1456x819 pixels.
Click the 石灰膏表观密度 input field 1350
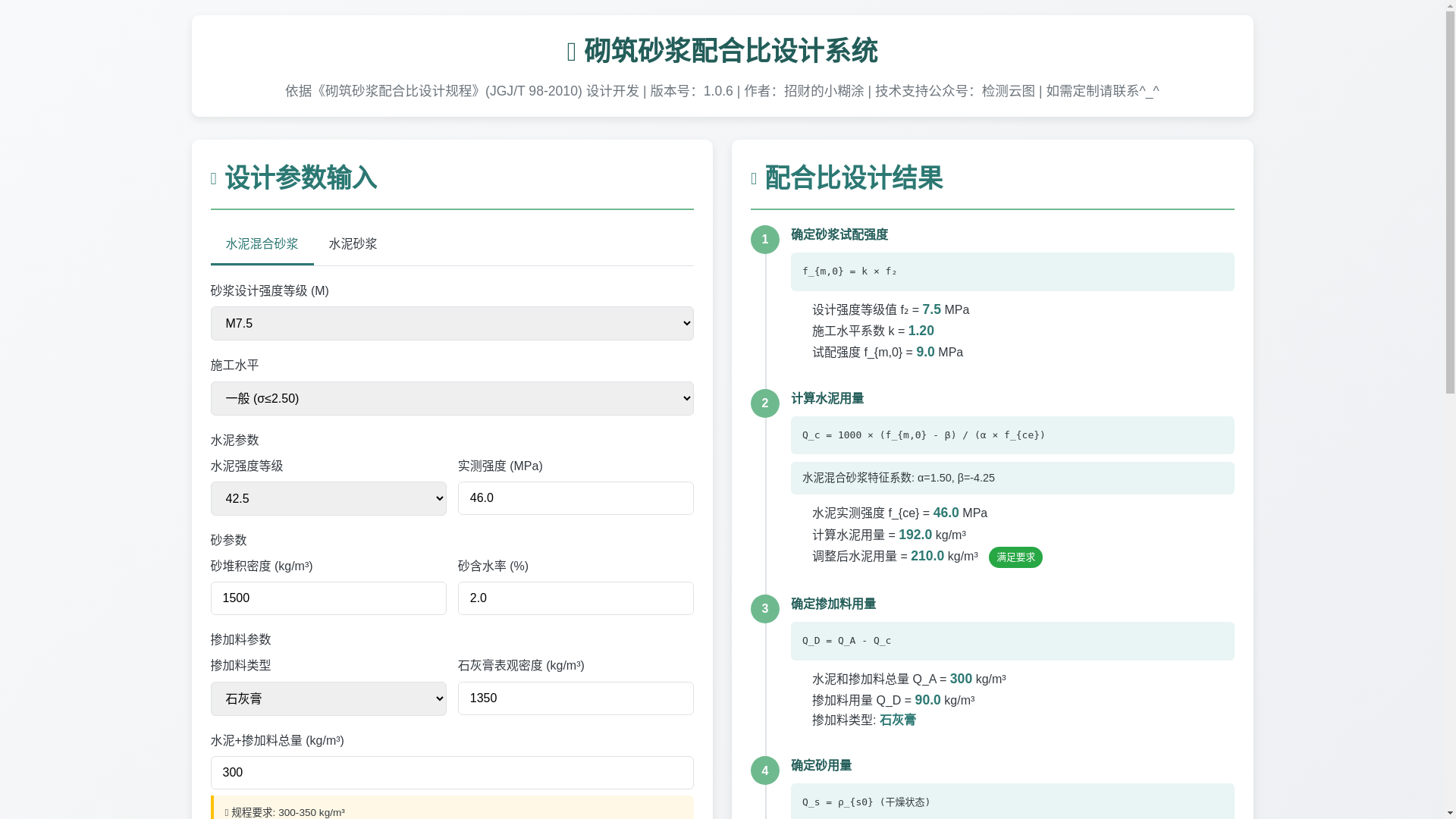[x=576, y=698]
